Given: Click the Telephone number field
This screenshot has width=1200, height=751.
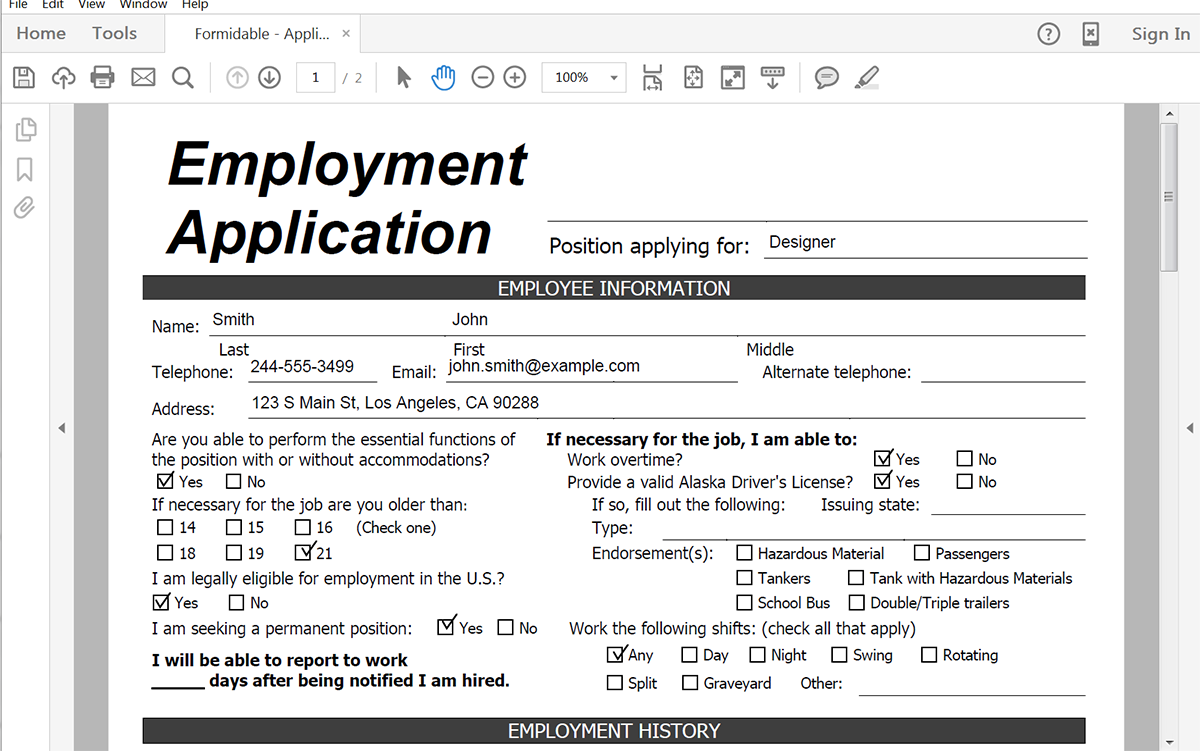Looking at the screenshot, I should 313,369.
